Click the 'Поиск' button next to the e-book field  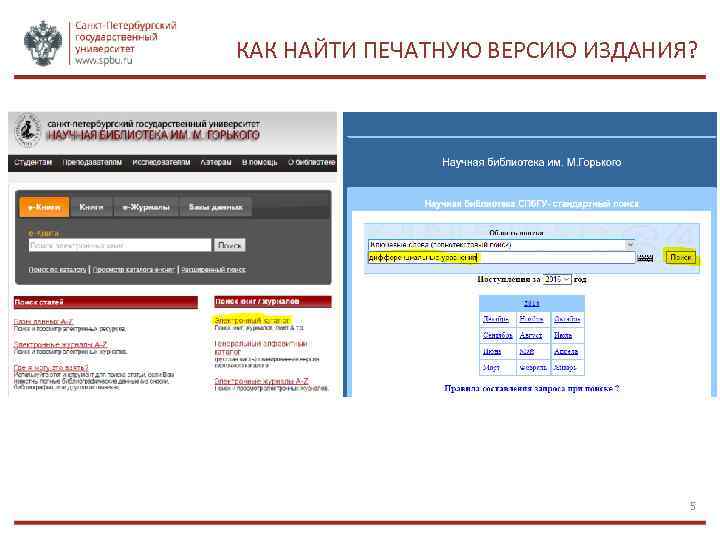[230, 245]
